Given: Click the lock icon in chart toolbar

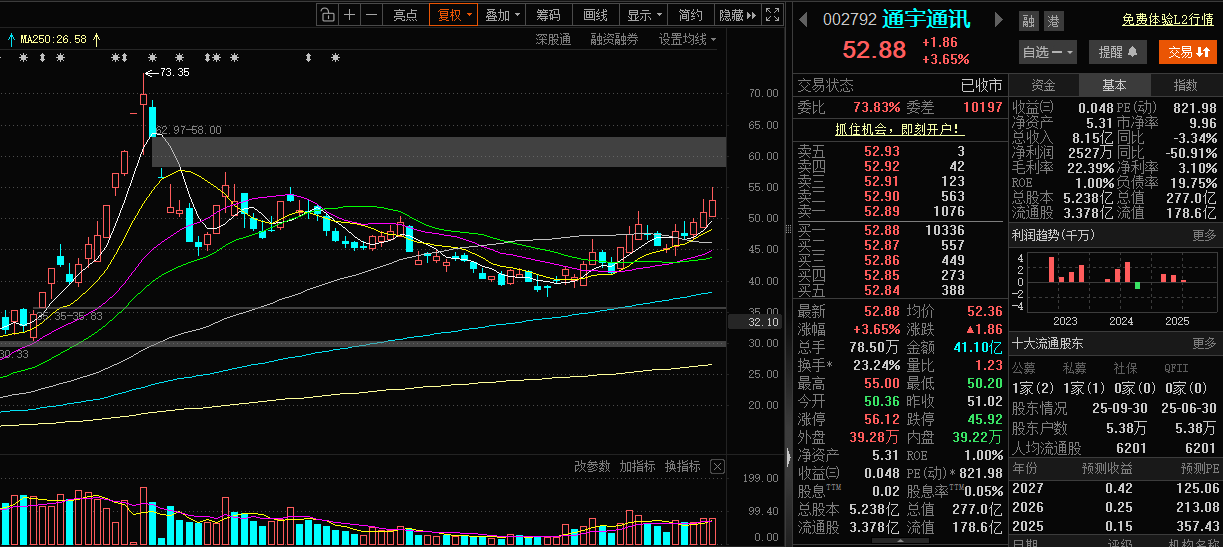Looking at the screenshot, I should coord(327,14).
